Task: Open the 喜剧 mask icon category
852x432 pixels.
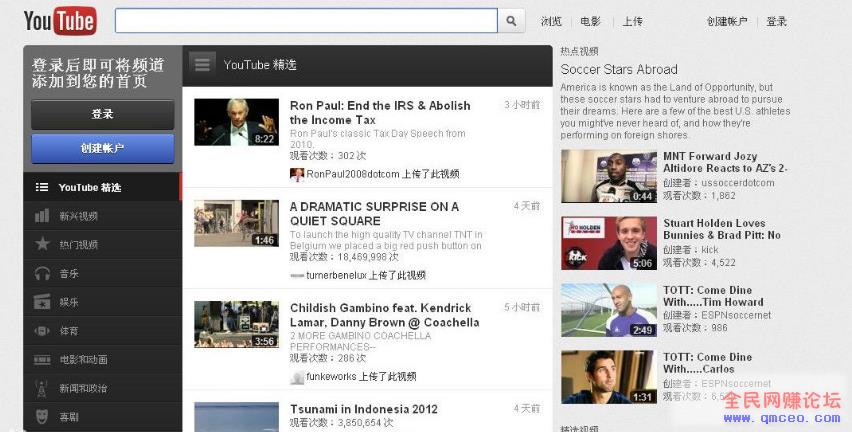Action: [42, 417]
